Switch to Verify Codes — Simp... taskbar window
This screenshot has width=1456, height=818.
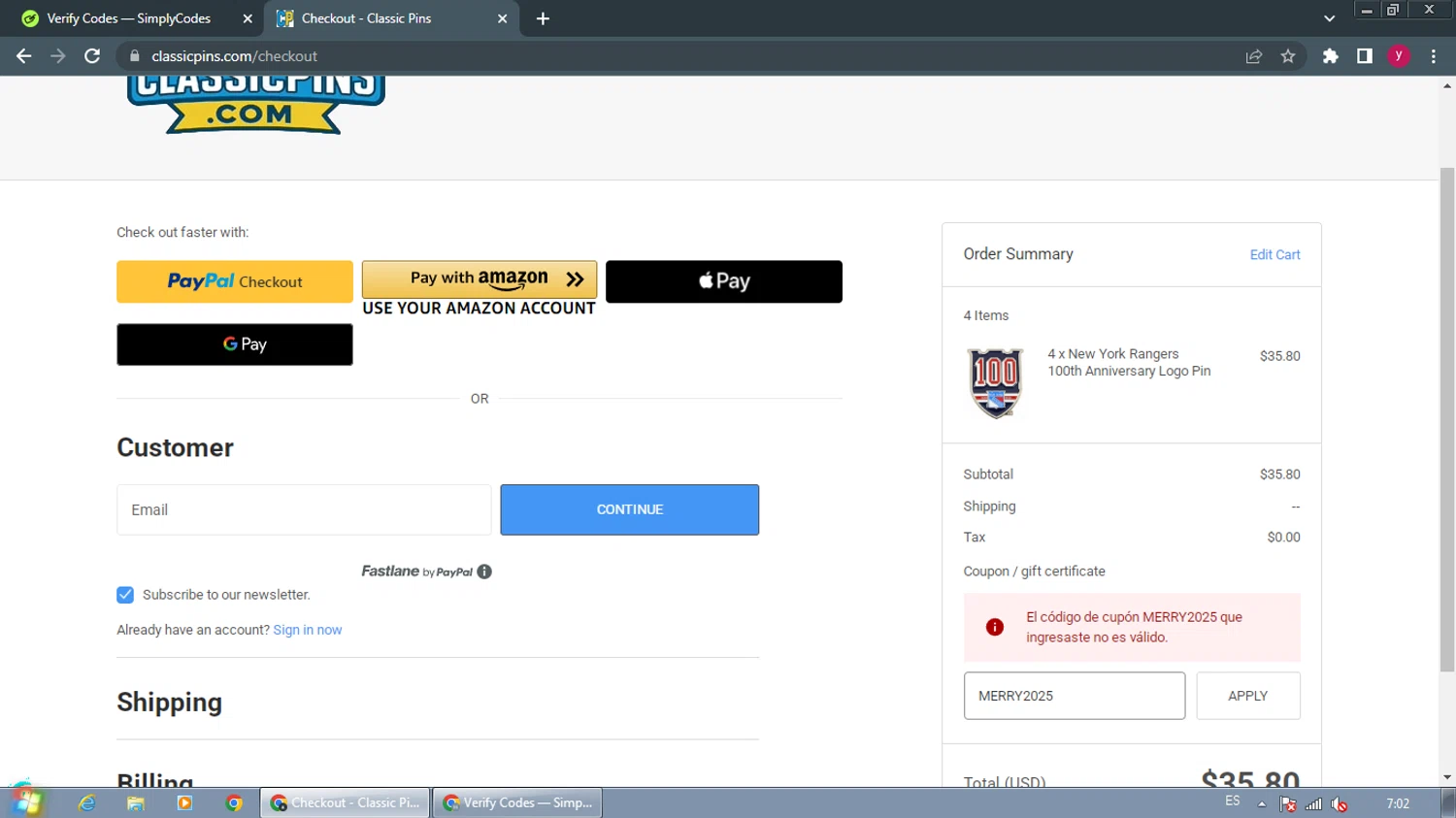[x=517, y=802]
